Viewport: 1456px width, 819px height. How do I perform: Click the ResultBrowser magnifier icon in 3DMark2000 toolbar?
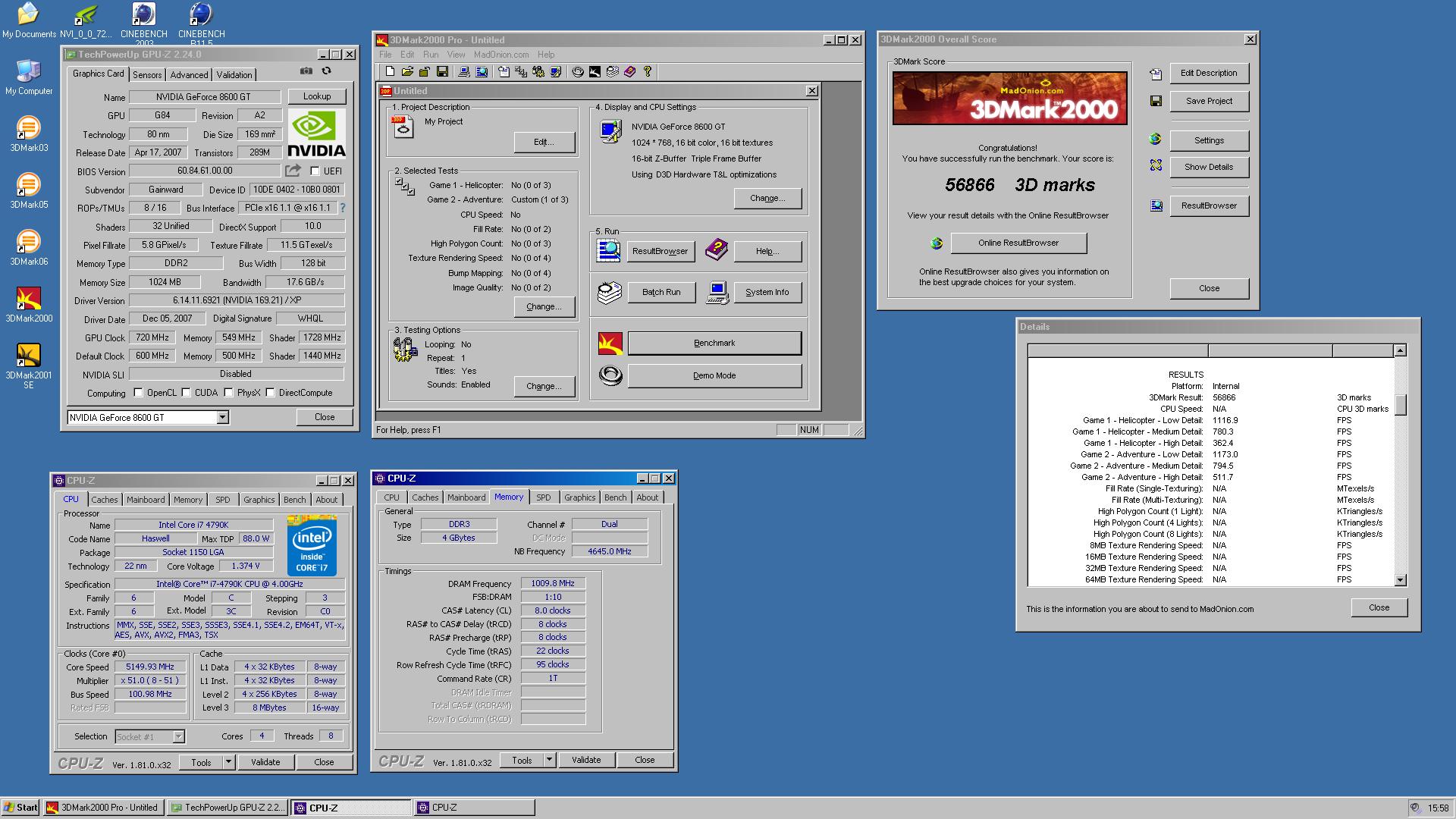[482, 71]
